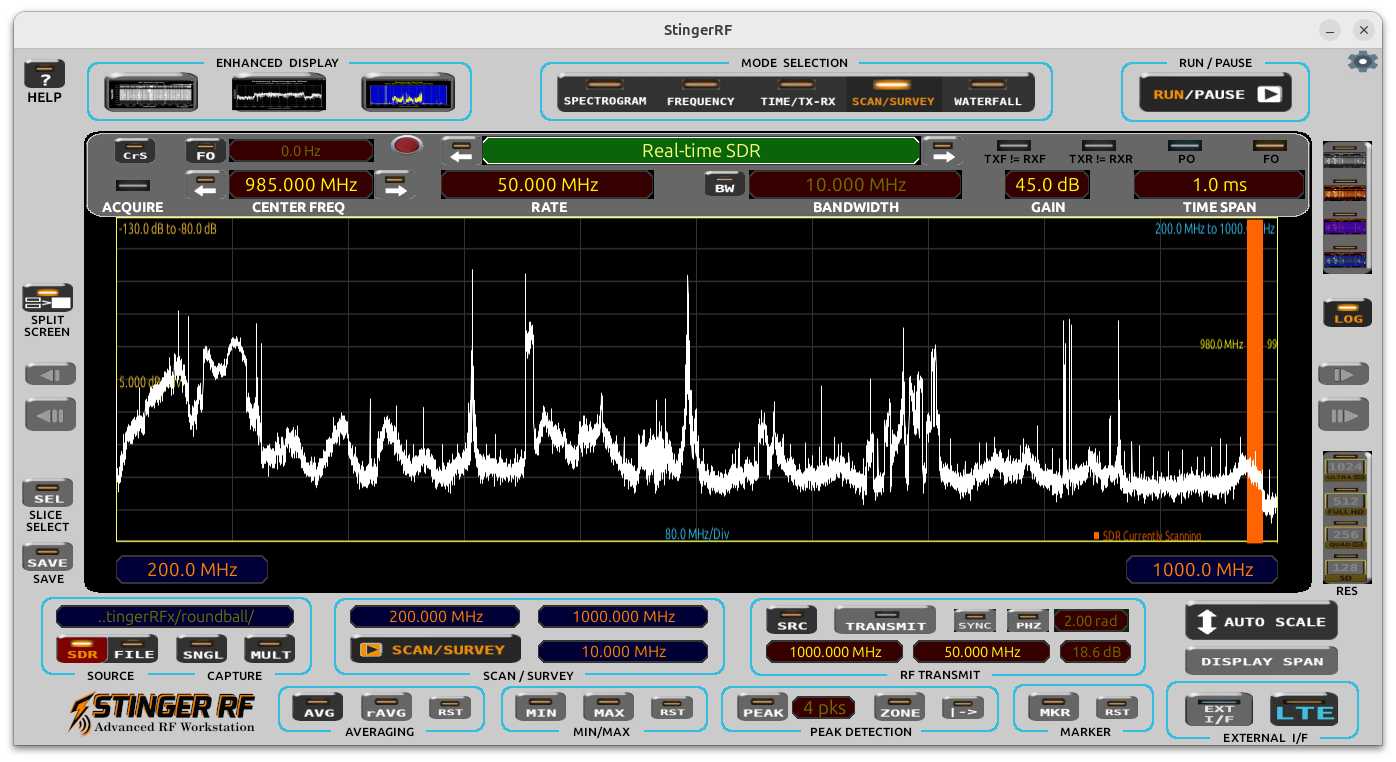Toggle the PO indicator
The width and height of the screenshot is (1396, 762).
[x=1185, y=146]
